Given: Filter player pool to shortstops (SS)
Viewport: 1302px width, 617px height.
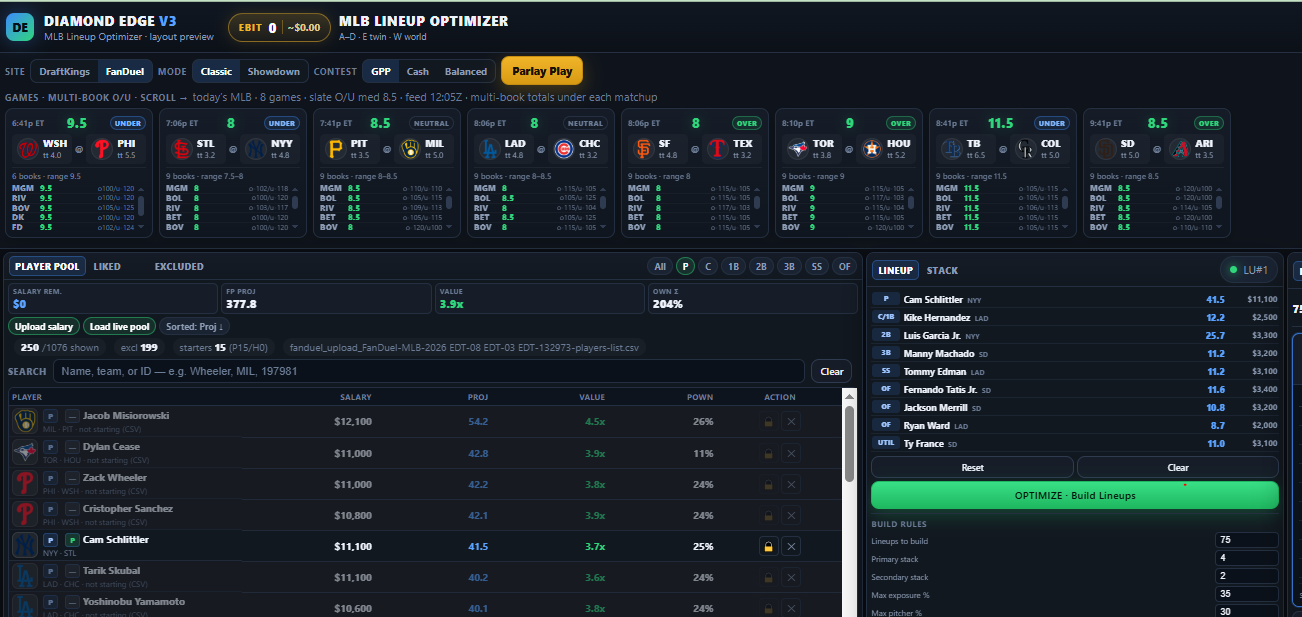Looking at the screenshot, I should (x=817, y=266).
